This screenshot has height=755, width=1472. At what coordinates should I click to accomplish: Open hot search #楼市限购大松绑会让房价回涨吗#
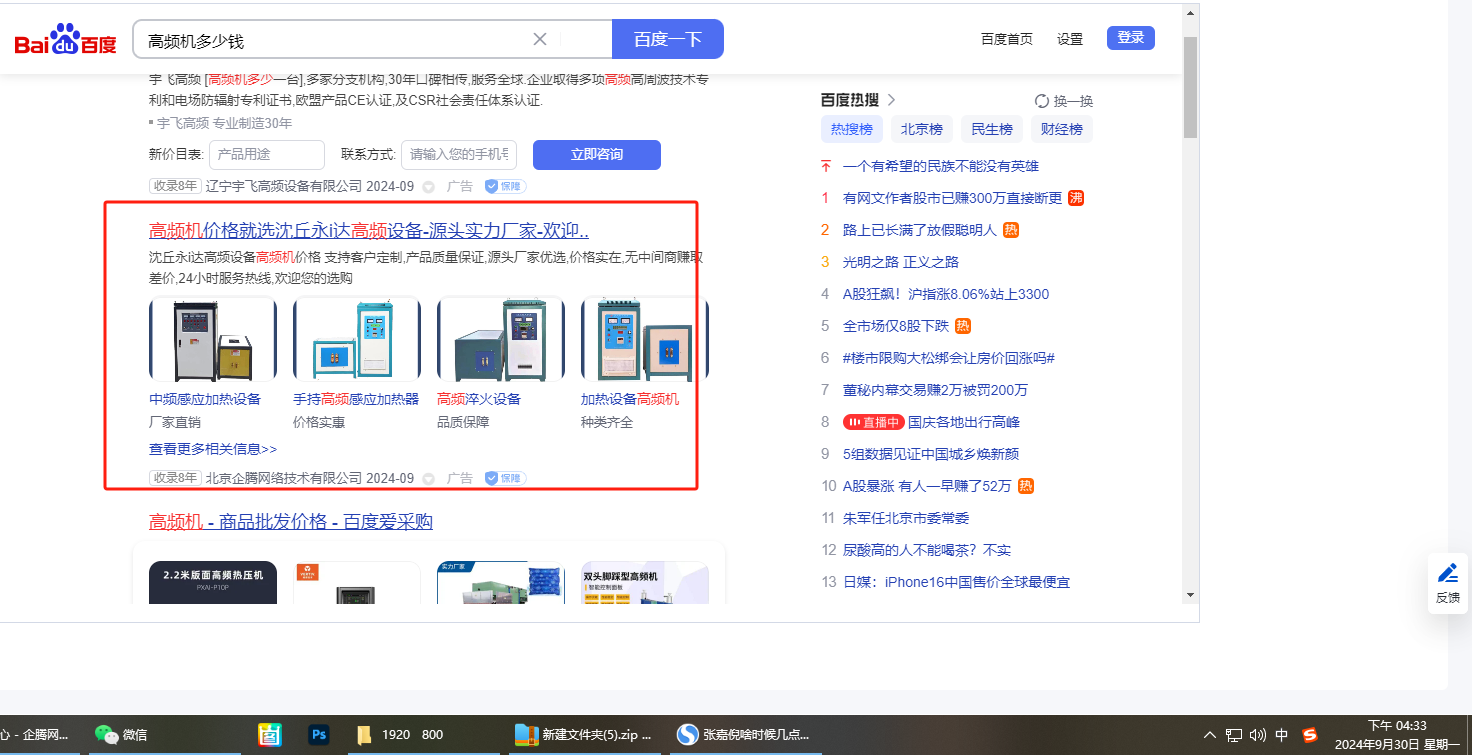click(x=949, y=358)
